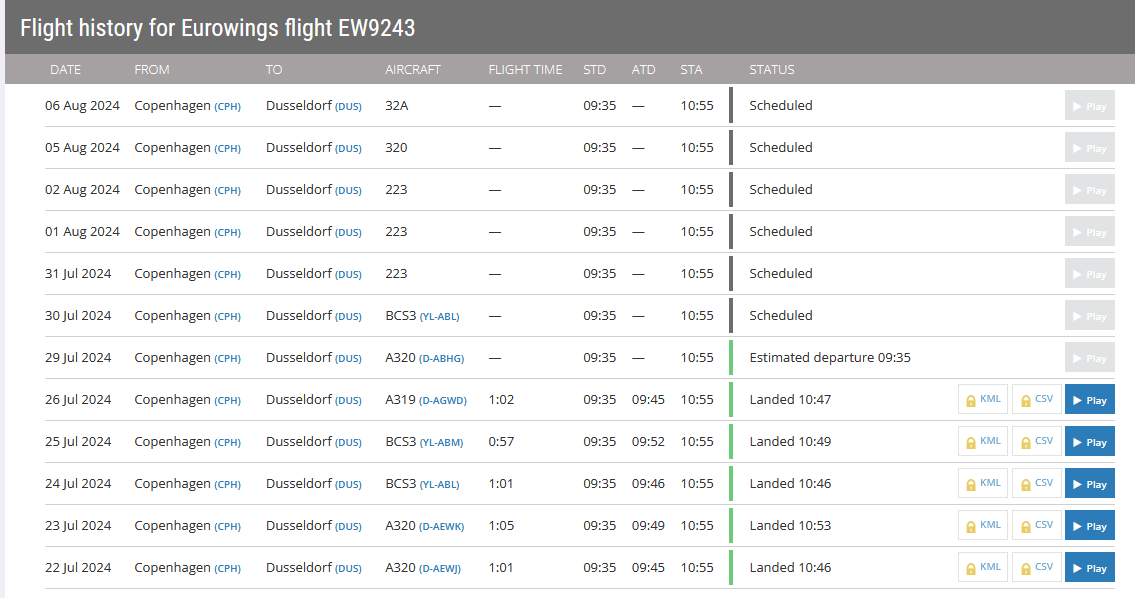Play the 25 Jul 2024 flight
The width and height of the screenshot is (1135, 598).
point(1089,442)
